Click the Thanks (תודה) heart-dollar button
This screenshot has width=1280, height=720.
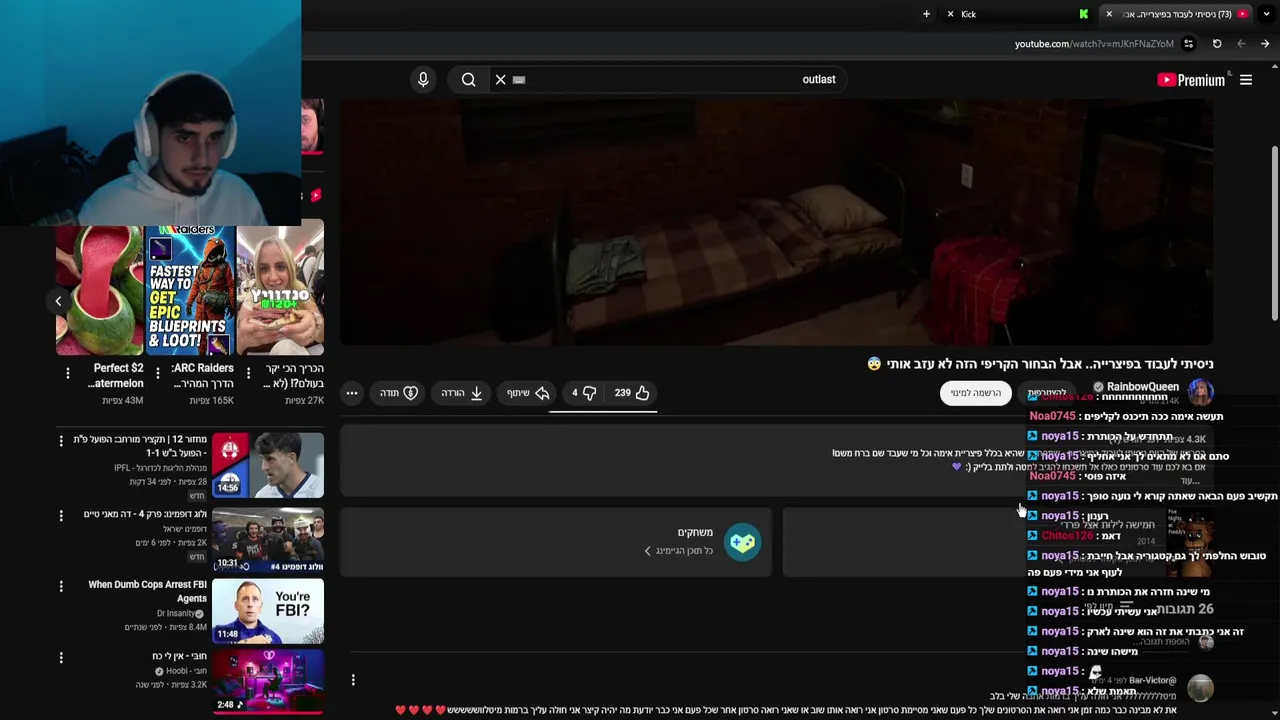399,393
